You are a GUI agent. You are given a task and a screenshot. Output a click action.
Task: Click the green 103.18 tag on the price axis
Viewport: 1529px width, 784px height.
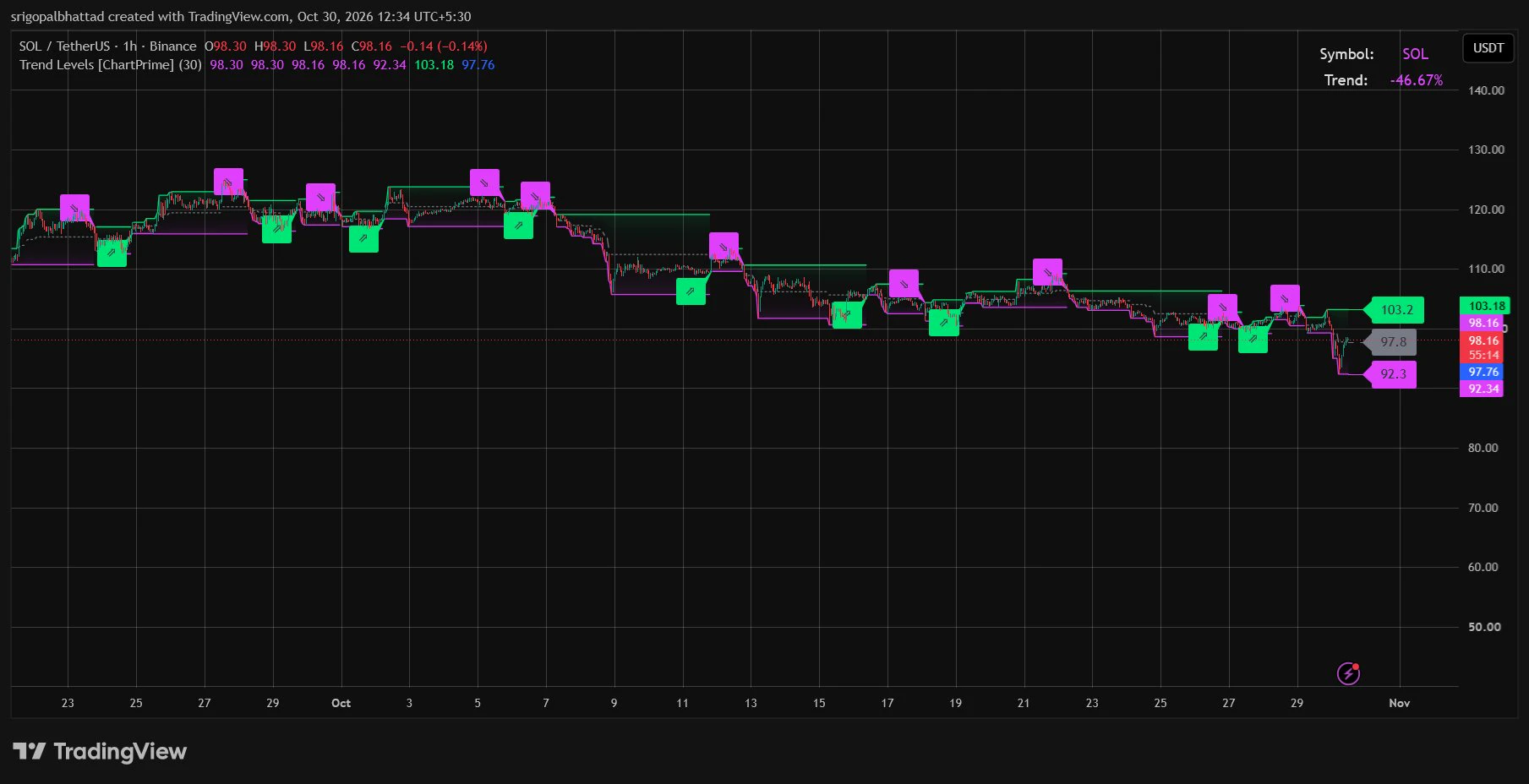point(1485,306)
